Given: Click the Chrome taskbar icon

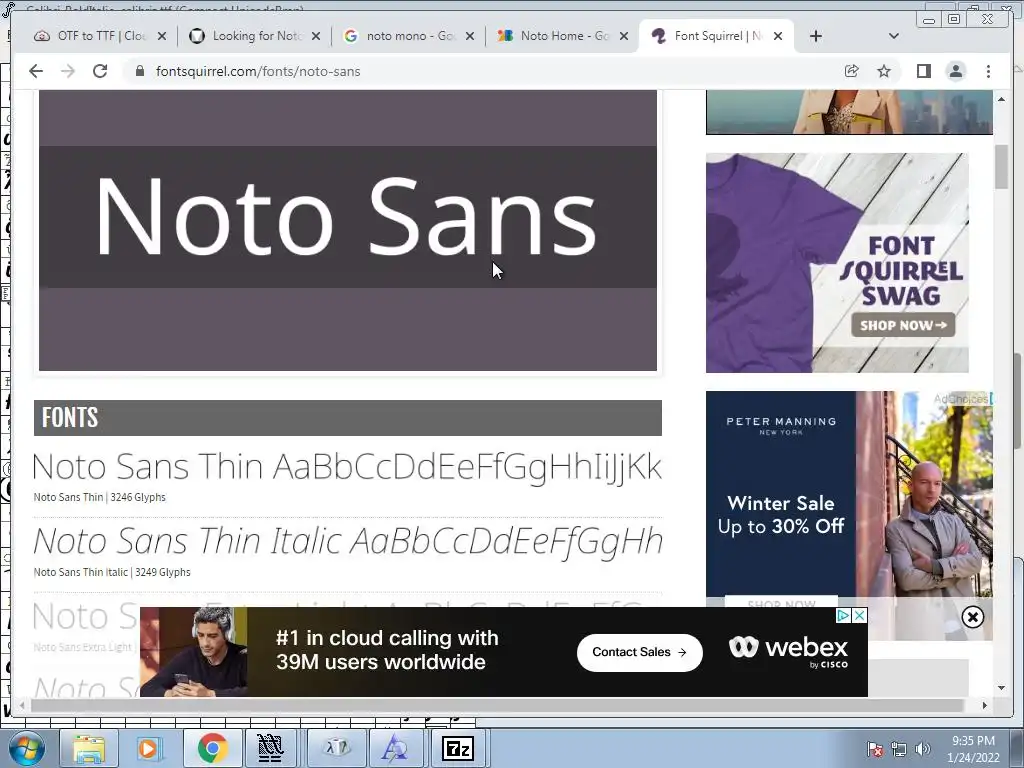Looking at the screenshot, I should tap(211, 748).
